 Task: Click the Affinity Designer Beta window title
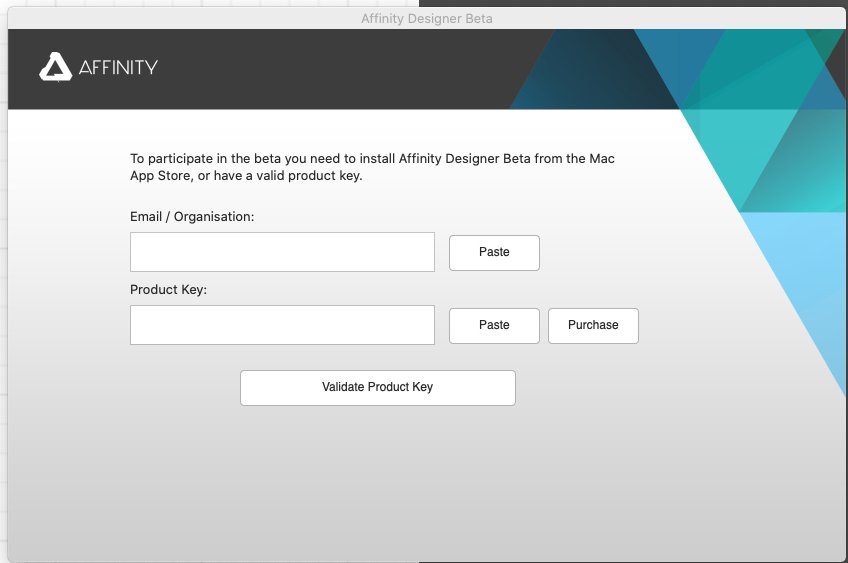point(427,18)
